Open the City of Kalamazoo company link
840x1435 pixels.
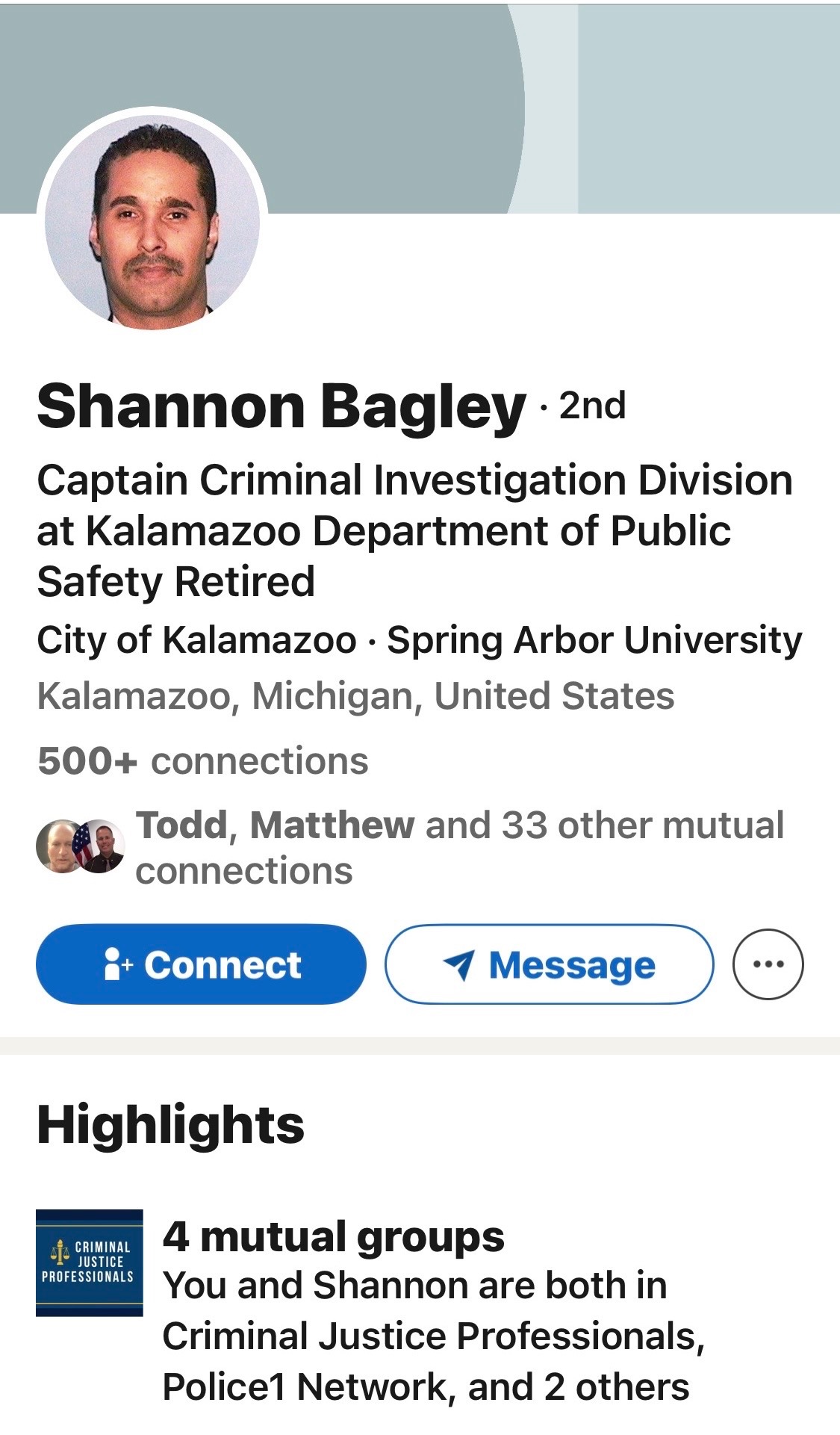pos(196,640)
